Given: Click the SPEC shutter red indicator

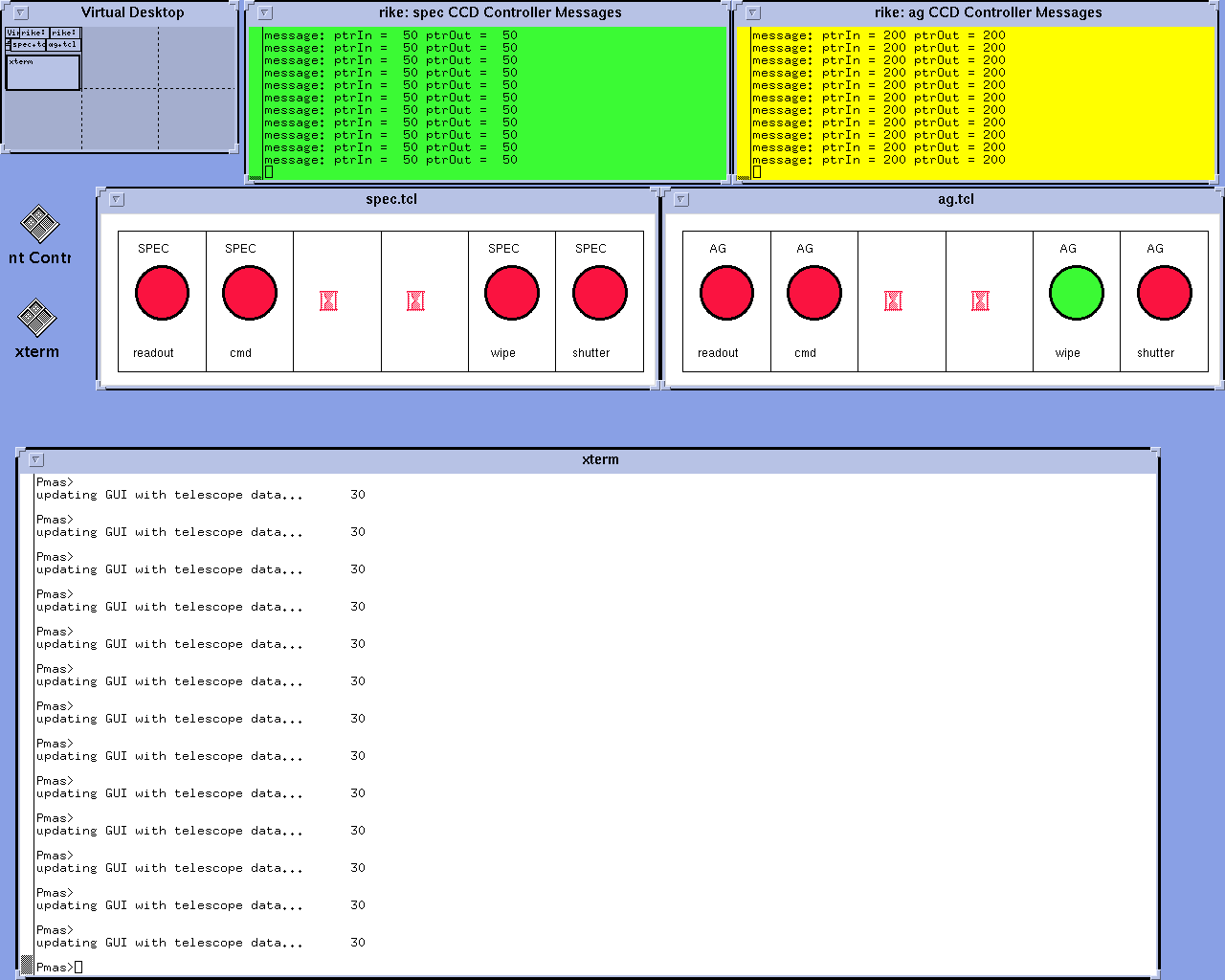Looking at the screenshot, I should coord(599,294).
